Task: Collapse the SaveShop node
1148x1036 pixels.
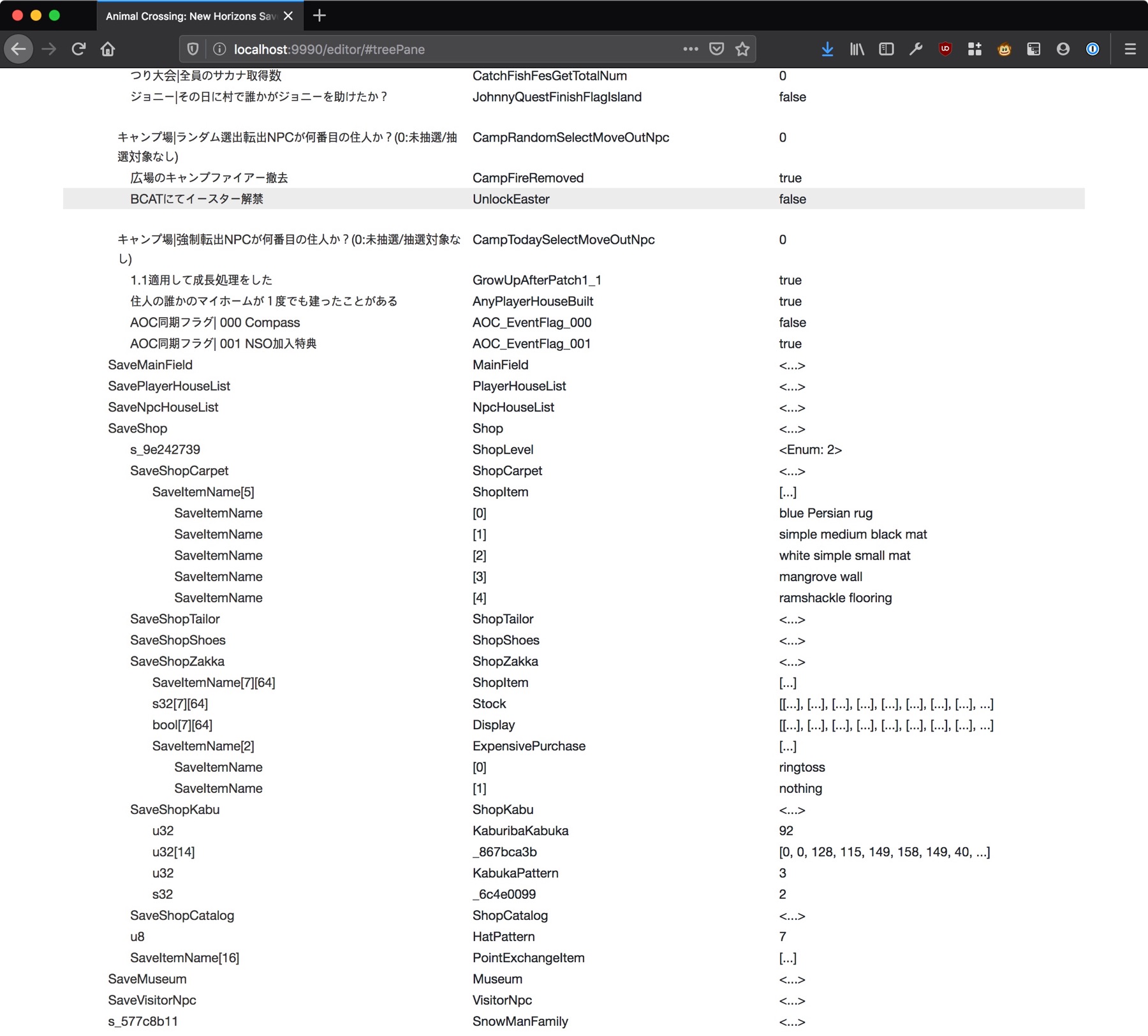Action: (137, 428)
